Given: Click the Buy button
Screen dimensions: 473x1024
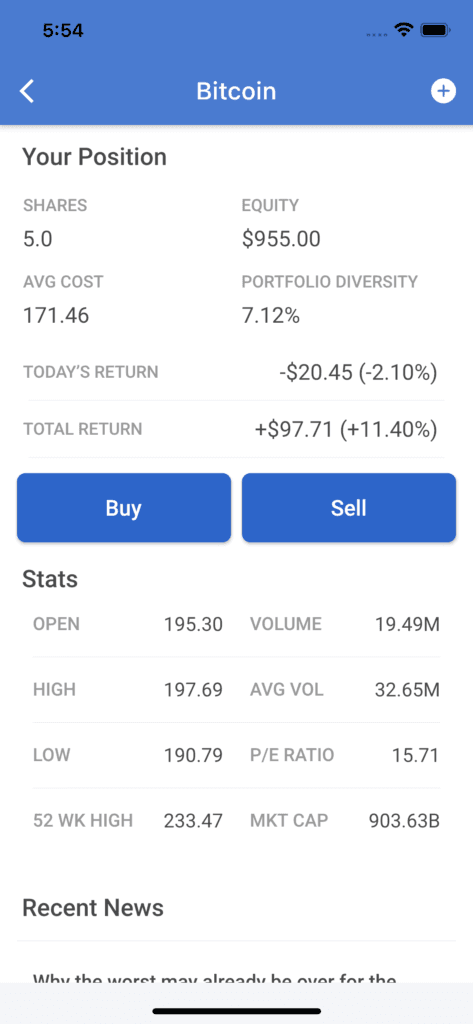Looking at the screenshot, I should 124,507.
